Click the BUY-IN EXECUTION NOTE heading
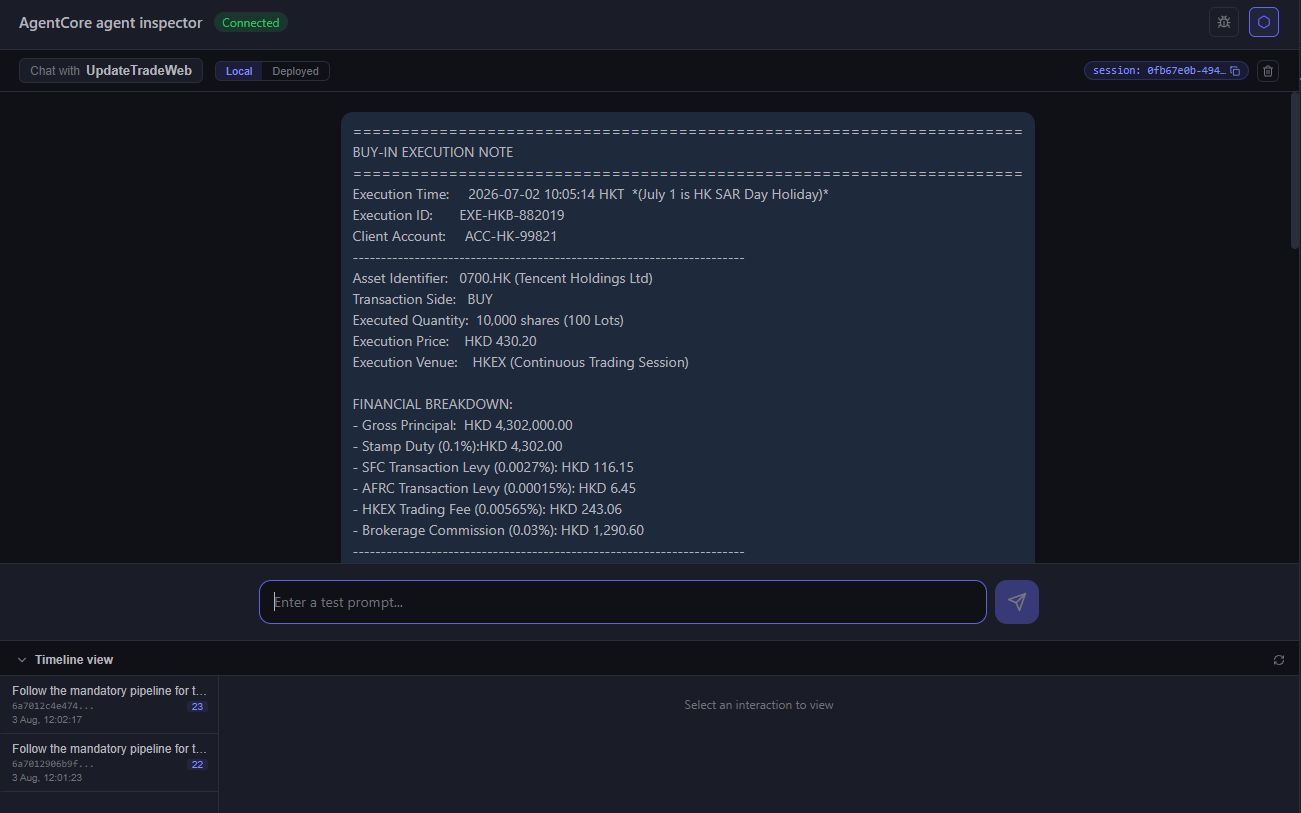Screen dimensions: 1301x813 (x=433, y=153)
